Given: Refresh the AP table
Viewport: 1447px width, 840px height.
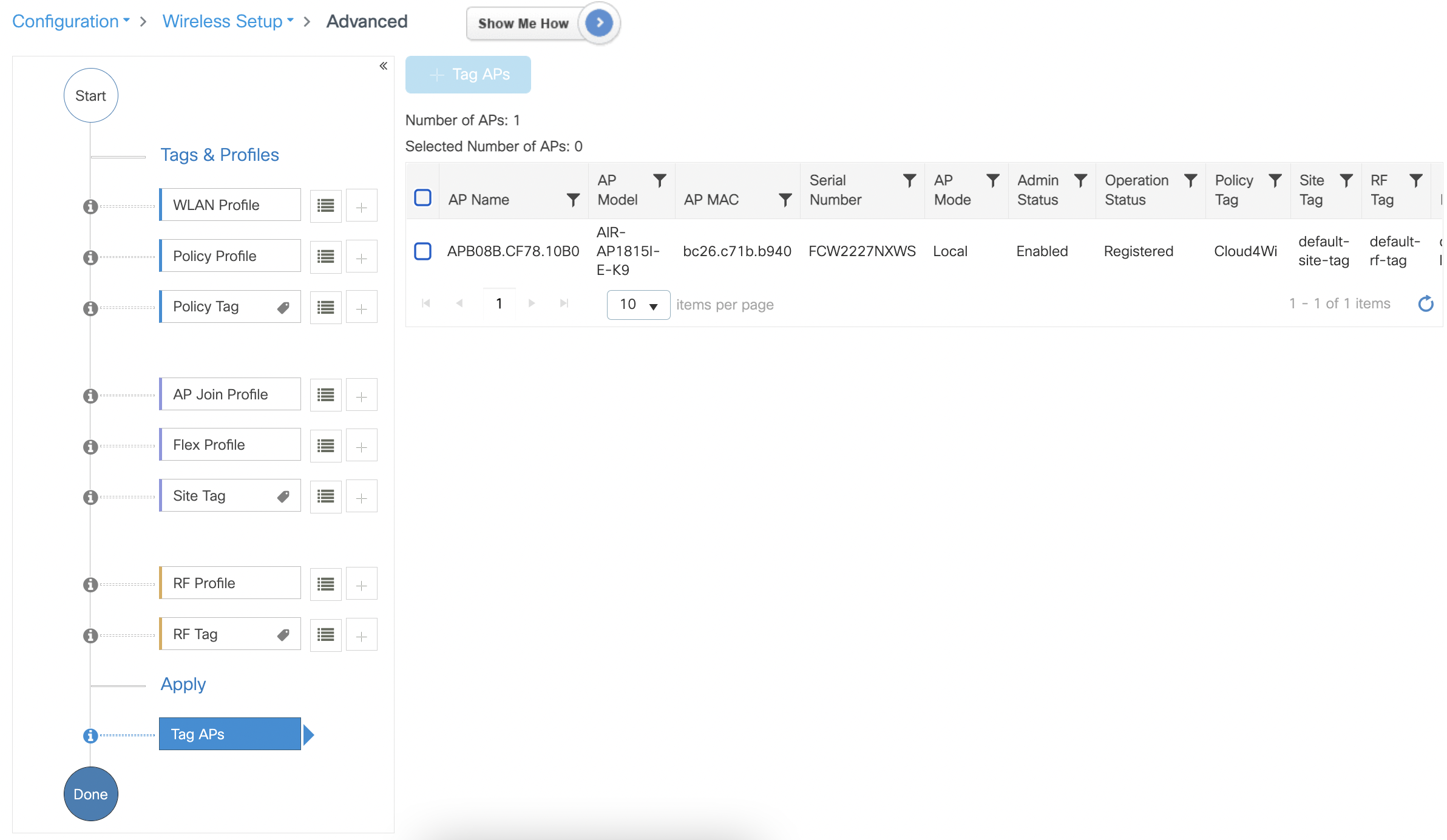Looking at the screenshot, I should coord(1426,303).
